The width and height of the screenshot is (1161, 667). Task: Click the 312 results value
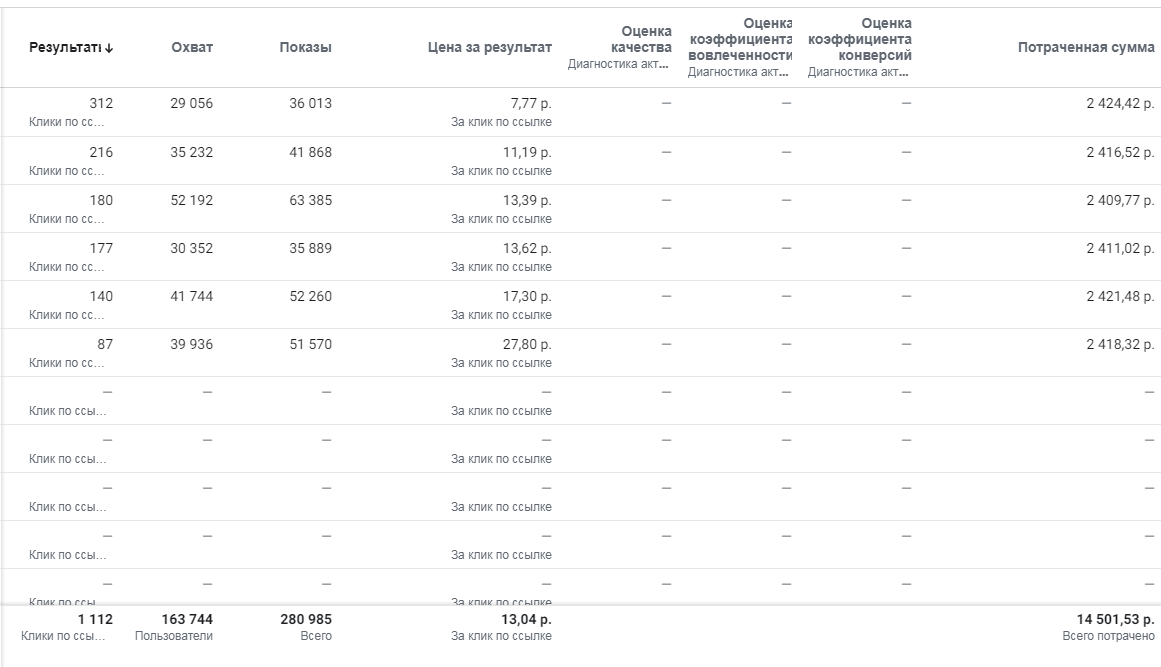(x=101, y=103)
